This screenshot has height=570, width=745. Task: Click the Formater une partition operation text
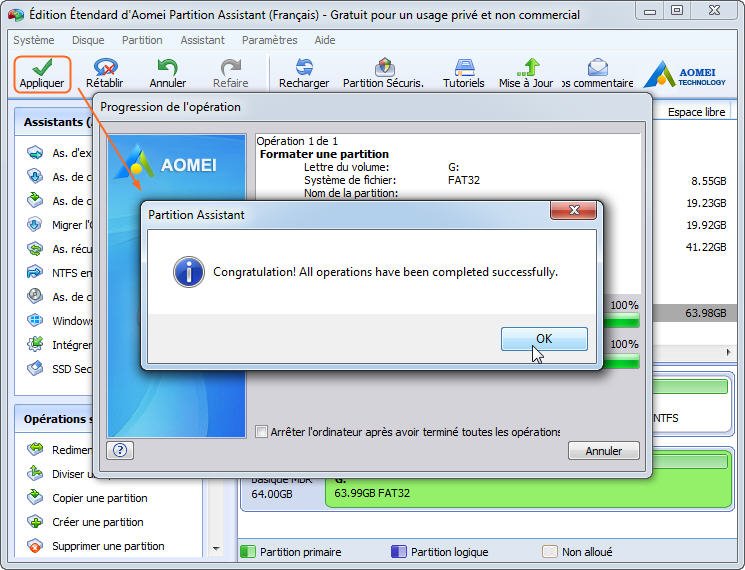(x=324, y=154)
